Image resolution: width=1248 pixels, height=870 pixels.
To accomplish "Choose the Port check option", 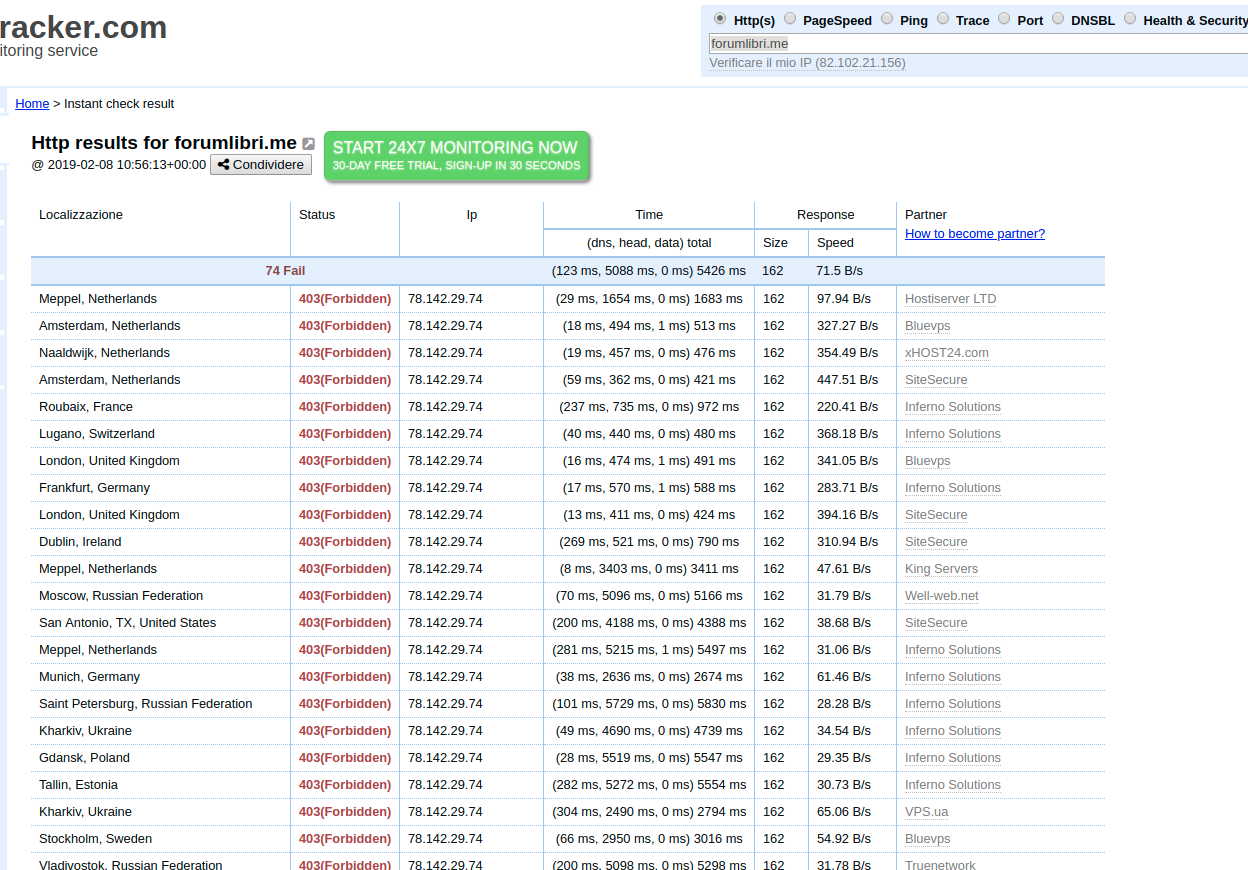I will pyautogui.click(x=1004, y=19).
